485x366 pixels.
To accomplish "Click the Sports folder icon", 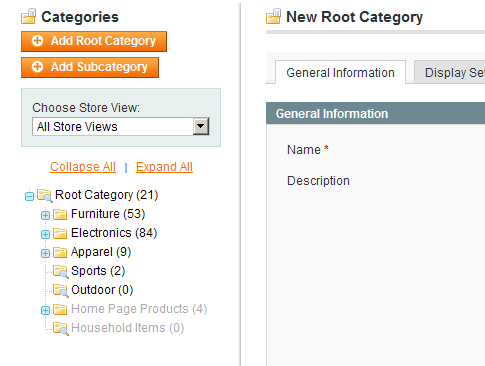I will tap(61, 272).
